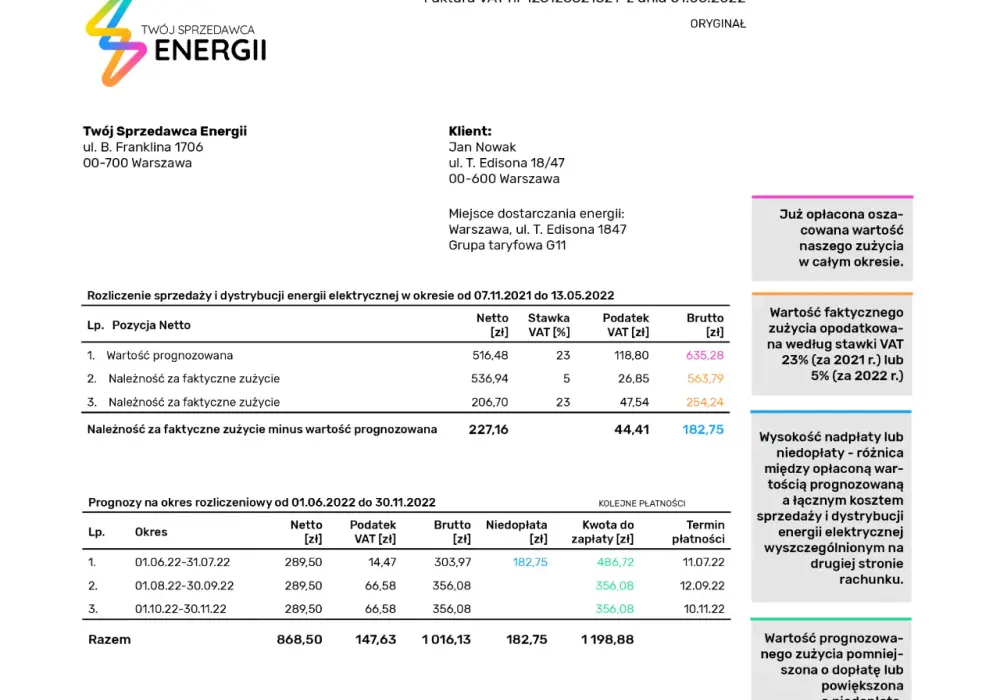Click payment date 10.11.22

tap(704, 609)
